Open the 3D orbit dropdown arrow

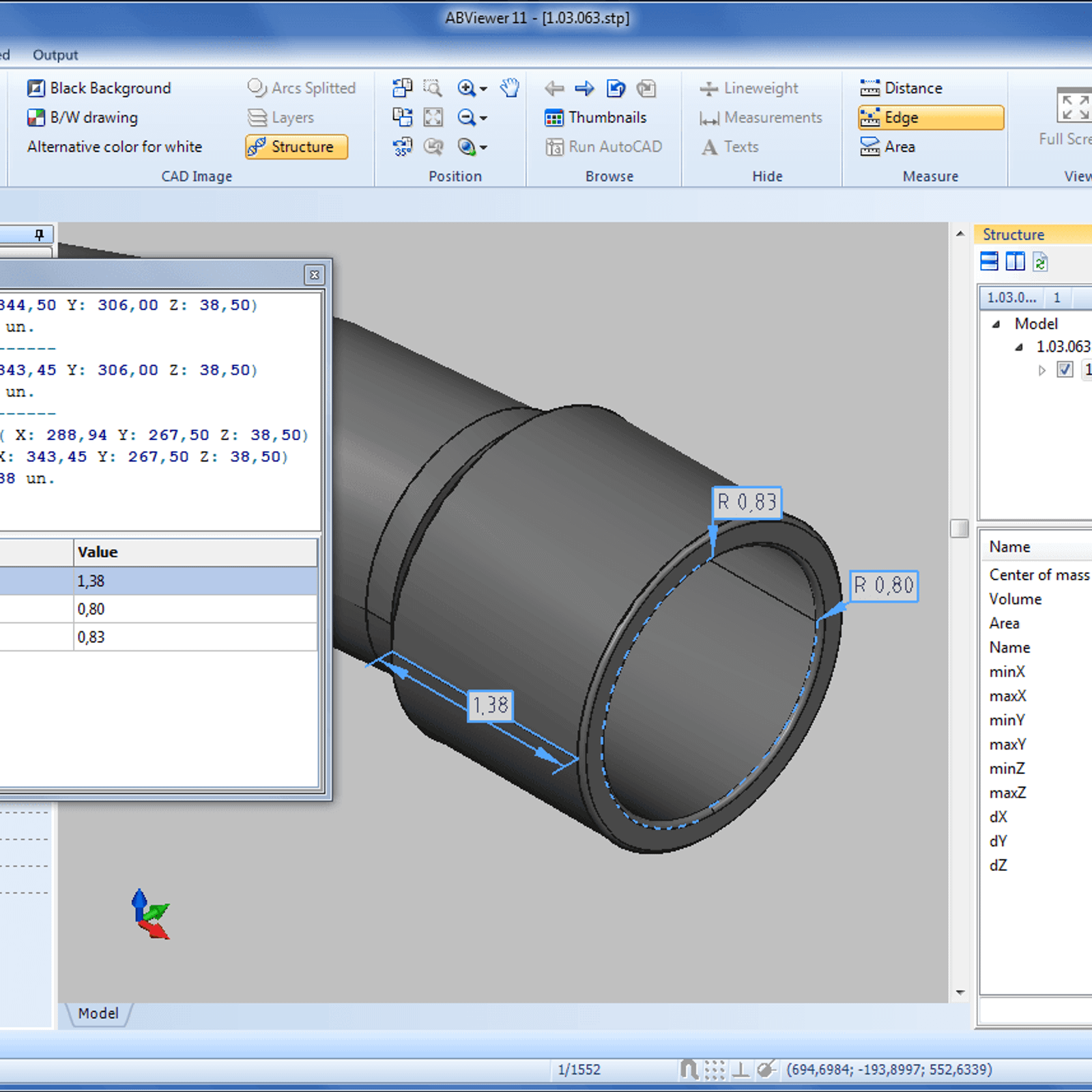coord(483,147)
